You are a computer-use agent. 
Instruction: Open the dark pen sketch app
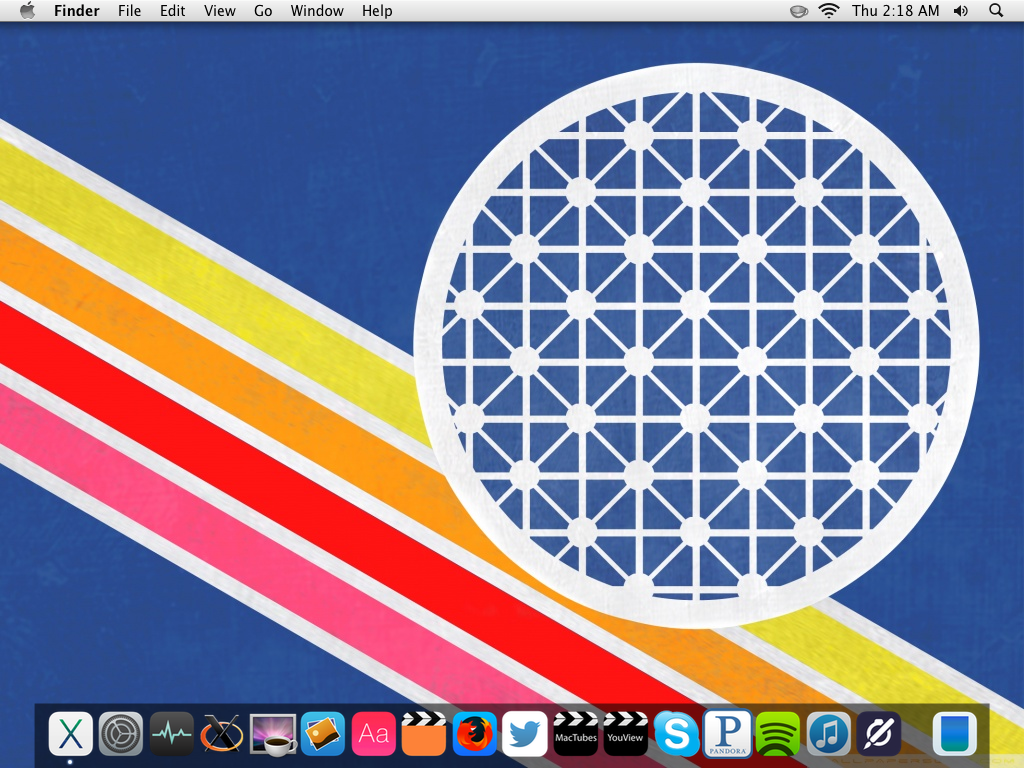(878, 733)
